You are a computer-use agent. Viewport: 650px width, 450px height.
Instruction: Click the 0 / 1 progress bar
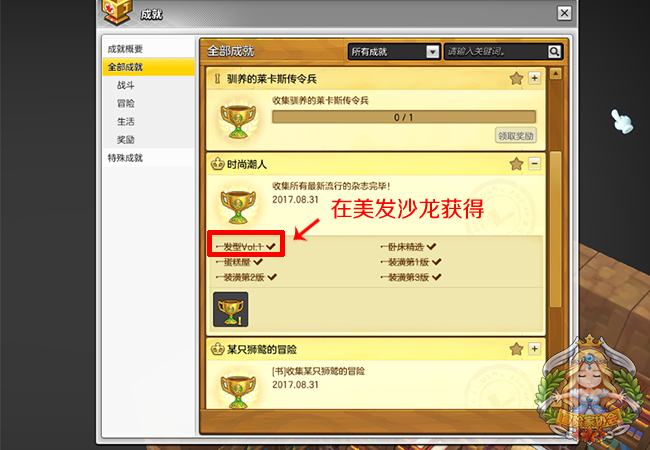coord(404,117)
